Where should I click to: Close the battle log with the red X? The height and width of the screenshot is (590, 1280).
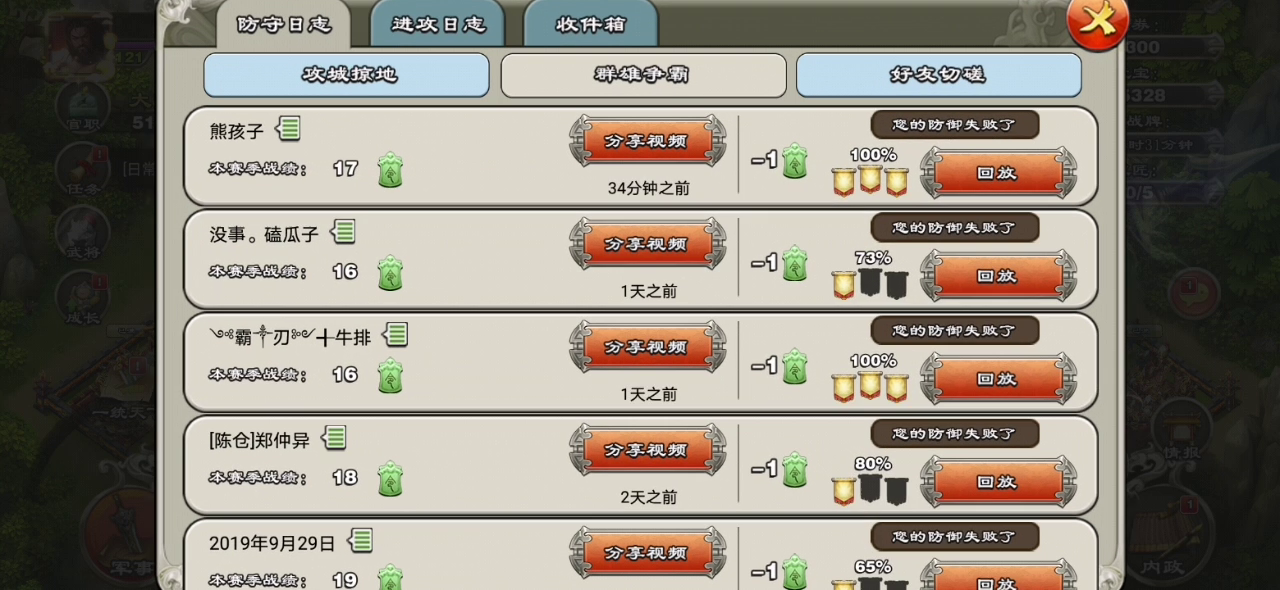tap(1097, 22)
